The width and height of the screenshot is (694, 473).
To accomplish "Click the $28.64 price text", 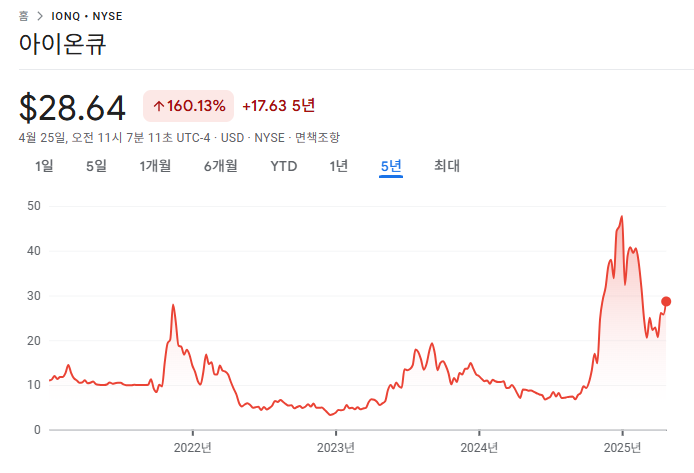I will 72,108.
